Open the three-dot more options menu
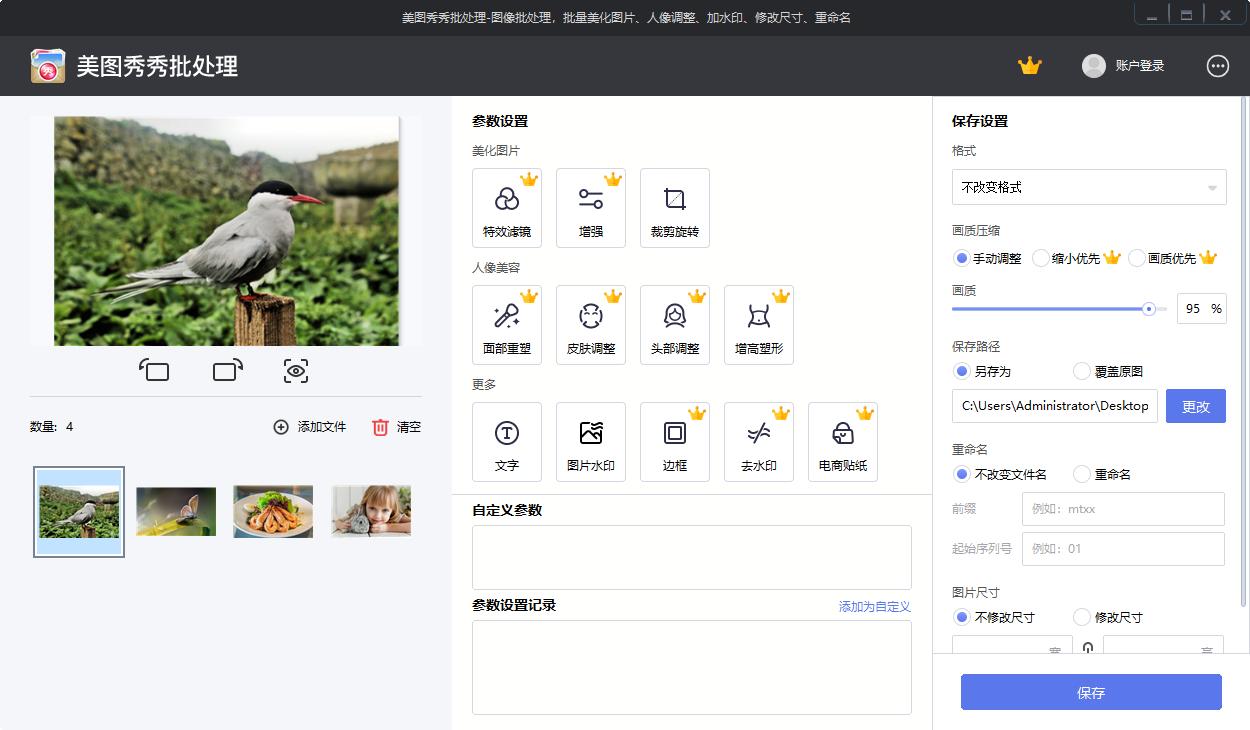 (1218, 66)
